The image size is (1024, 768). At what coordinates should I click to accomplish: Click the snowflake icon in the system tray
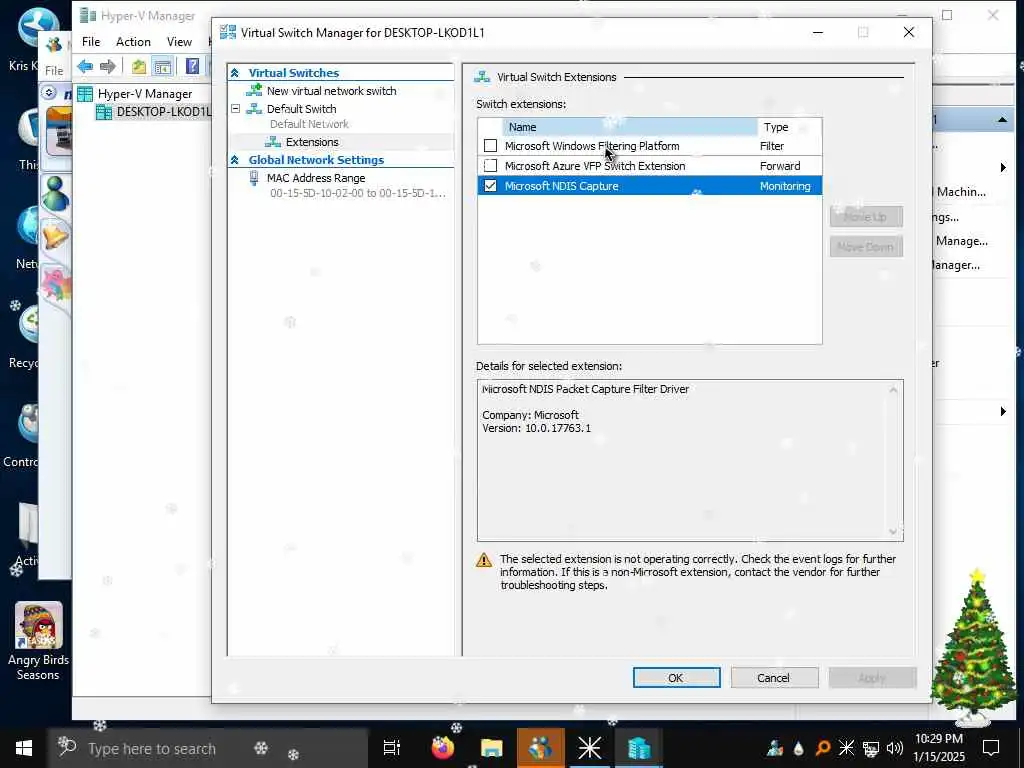click(846, 748)
